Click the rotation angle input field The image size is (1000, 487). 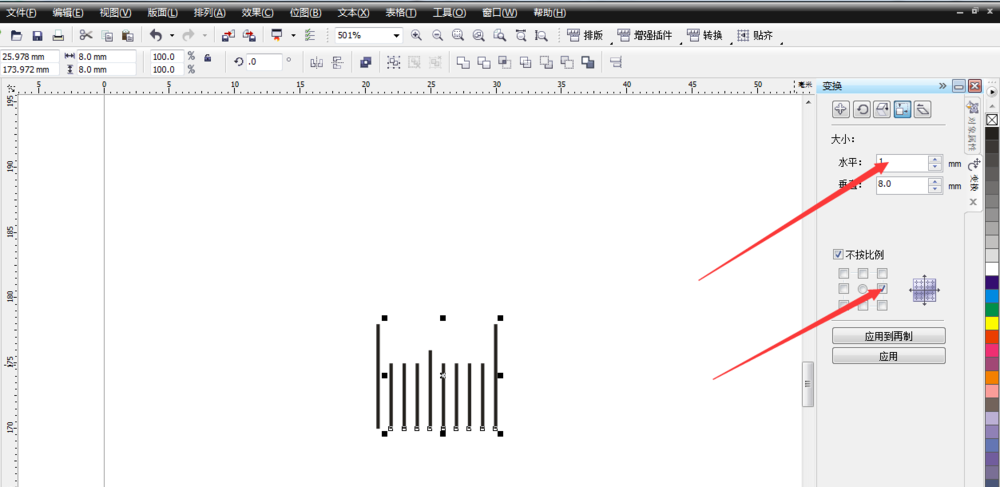coord(264,62)
